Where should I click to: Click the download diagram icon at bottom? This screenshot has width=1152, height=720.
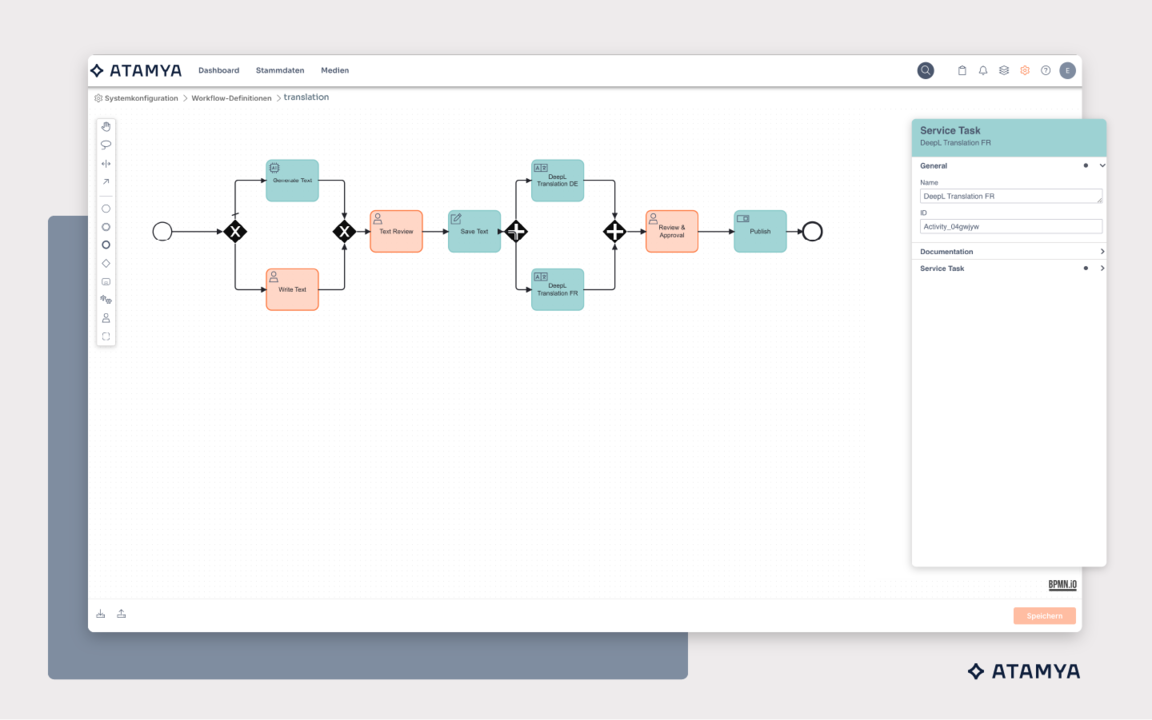tap(101, 614)
